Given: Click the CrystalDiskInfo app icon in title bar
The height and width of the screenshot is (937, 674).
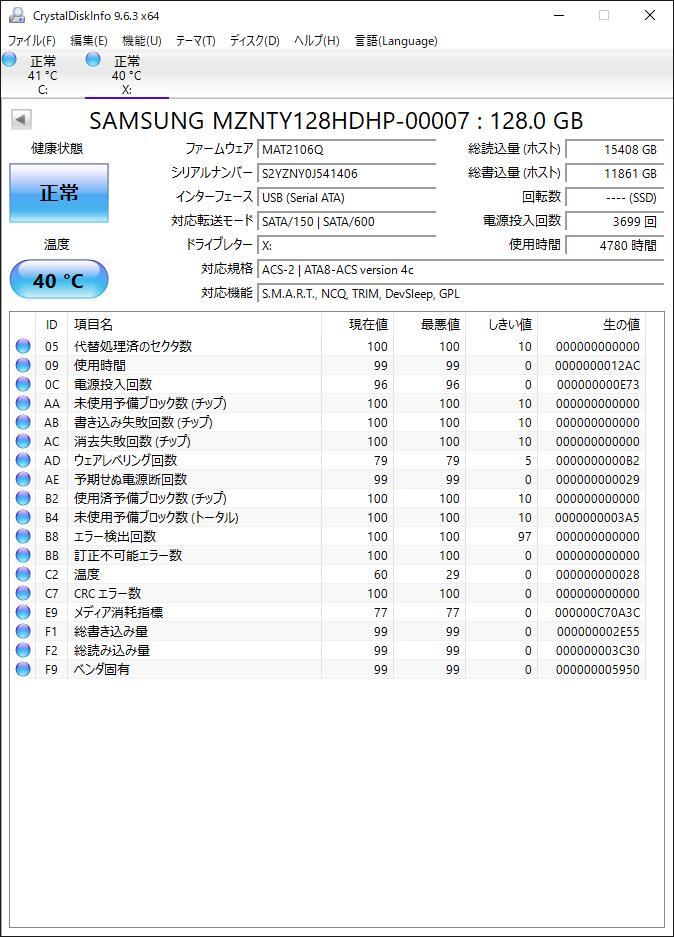Looking at the screenshot, I should coord(17,15).
